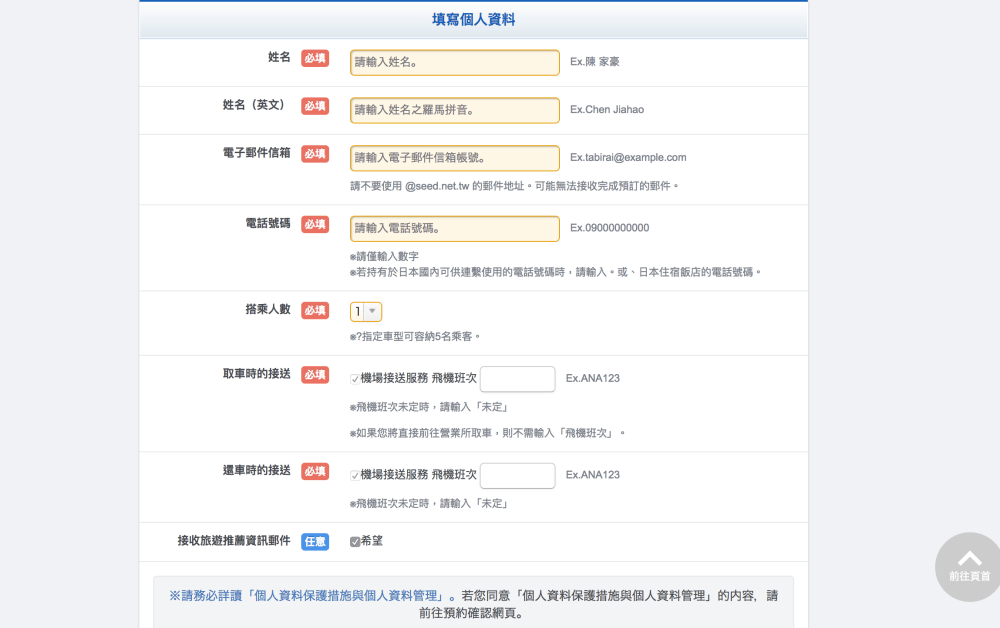Image resolution: width=1000 pixels, height=628 pixels.
Task: Click the 必填 badge beside 取車時的接送
Action: pos(315,375)
